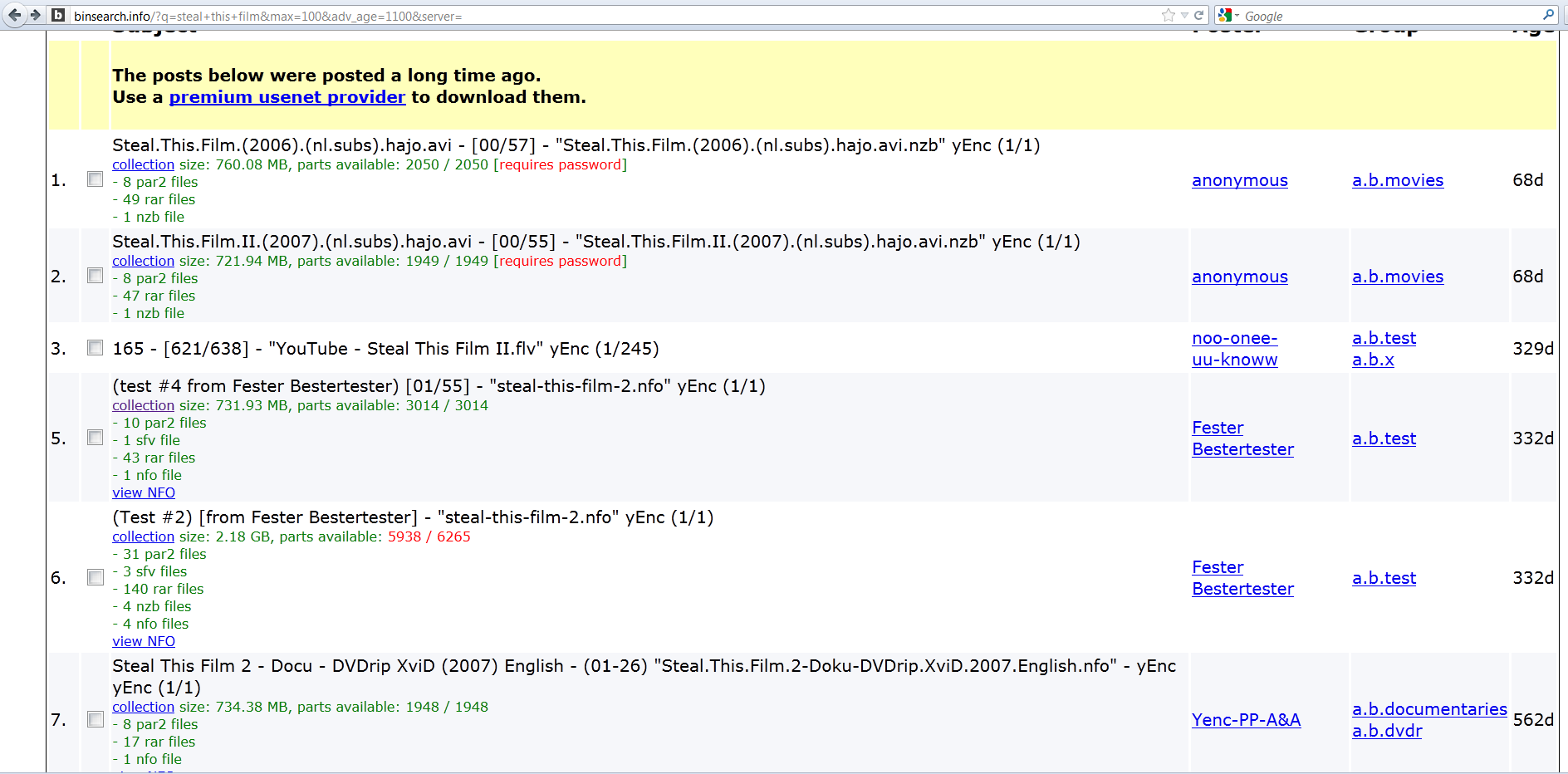View NFO for result 5 test #4
This screenshot has width=1568, height=774.
[x=144, y=492]
